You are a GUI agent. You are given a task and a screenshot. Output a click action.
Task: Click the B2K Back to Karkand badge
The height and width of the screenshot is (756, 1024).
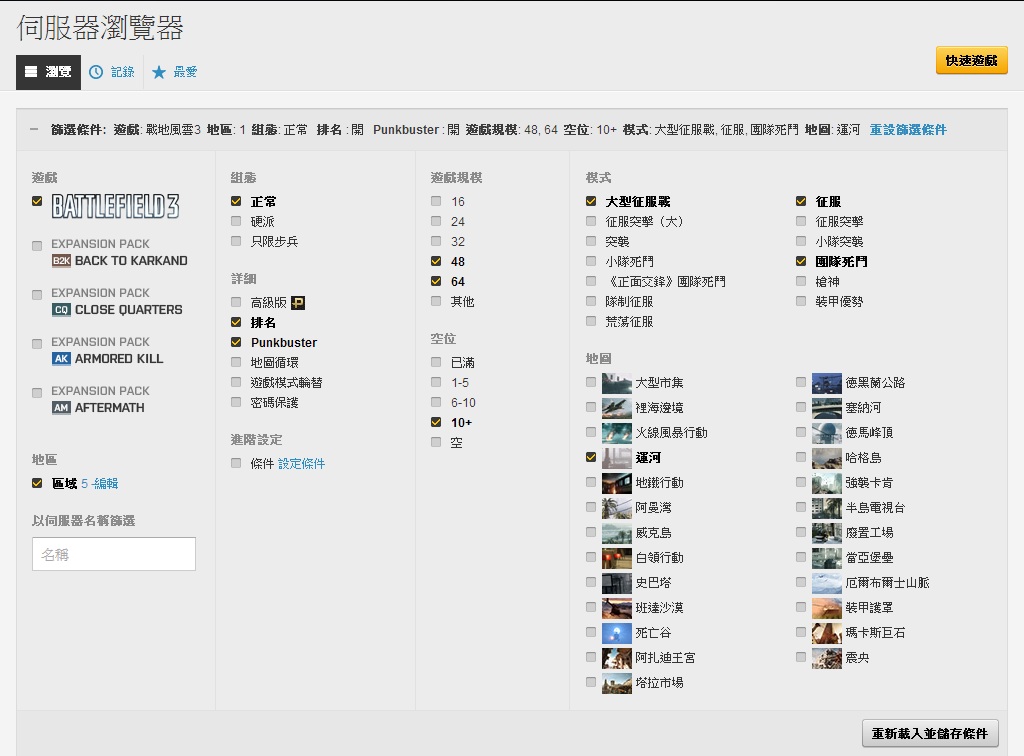tap(61, 261)
